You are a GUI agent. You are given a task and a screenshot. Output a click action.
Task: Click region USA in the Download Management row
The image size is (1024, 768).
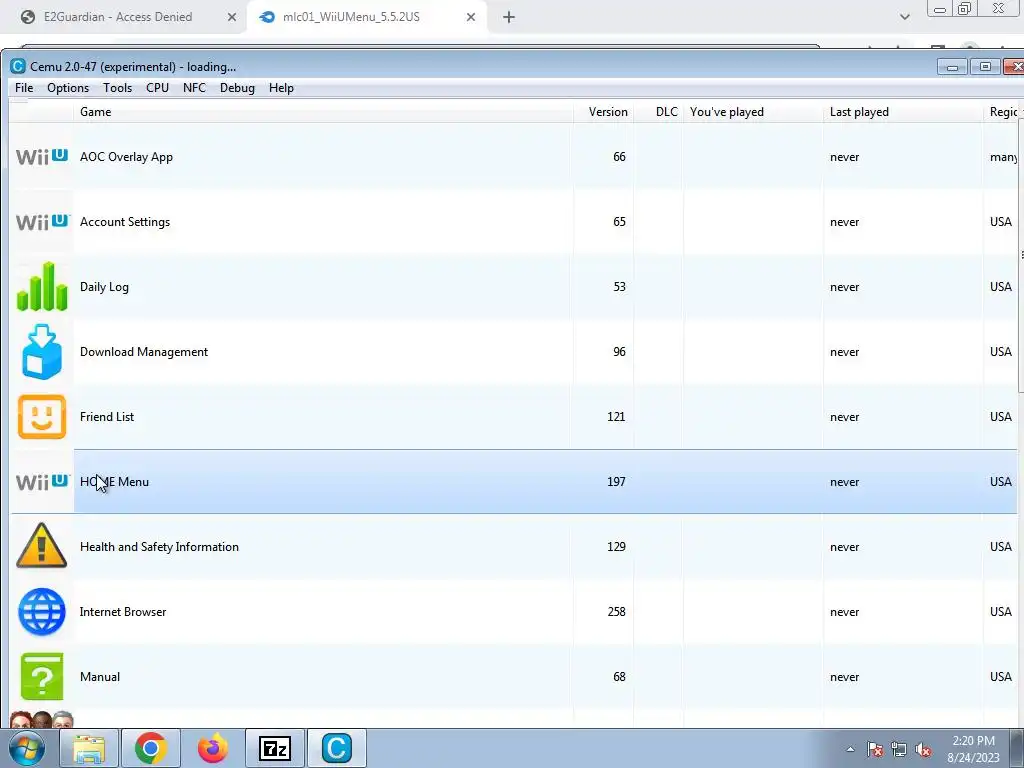tap(1000, 351)
